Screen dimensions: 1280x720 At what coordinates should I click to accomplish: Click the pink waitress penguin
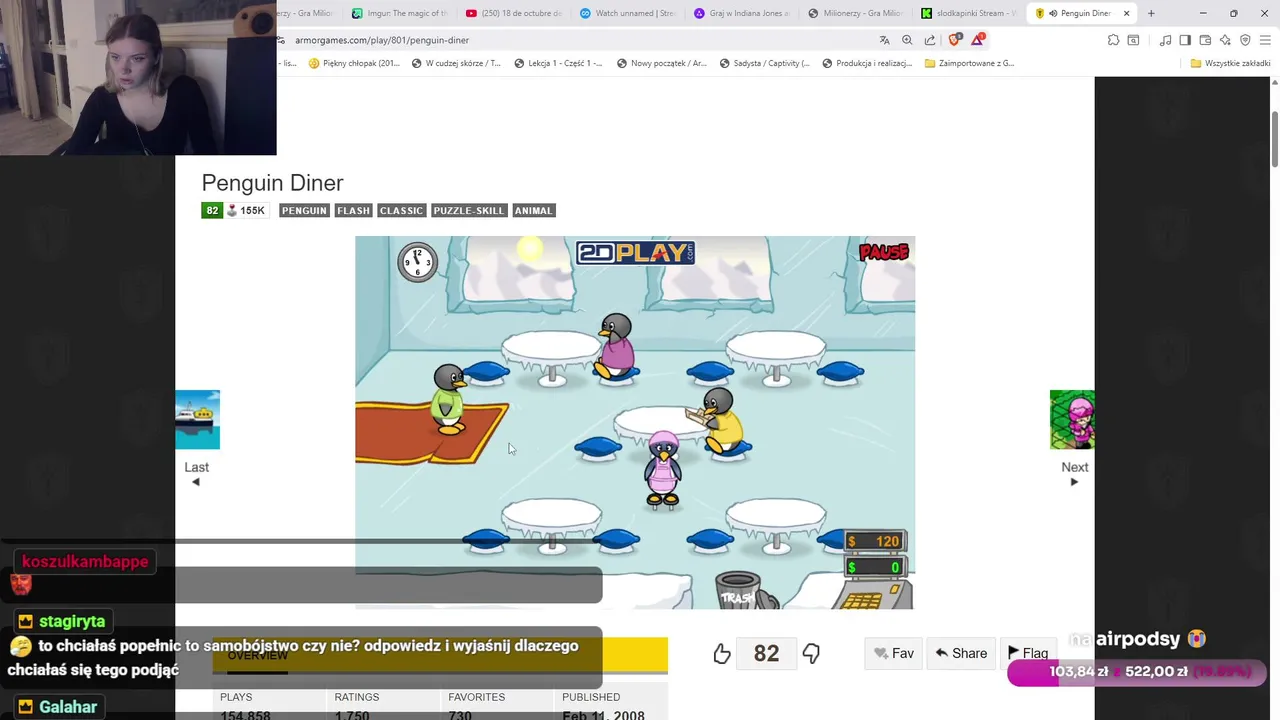(x=662, y=470)
